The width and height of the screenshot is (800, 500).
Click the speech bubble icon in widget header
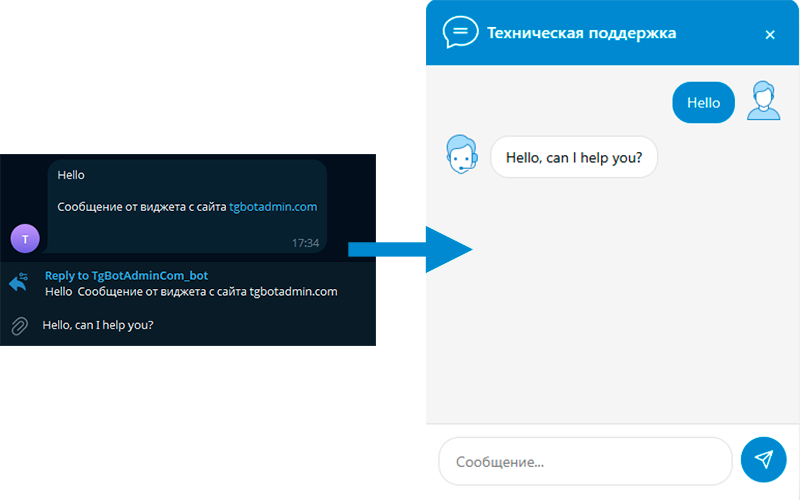460,33
